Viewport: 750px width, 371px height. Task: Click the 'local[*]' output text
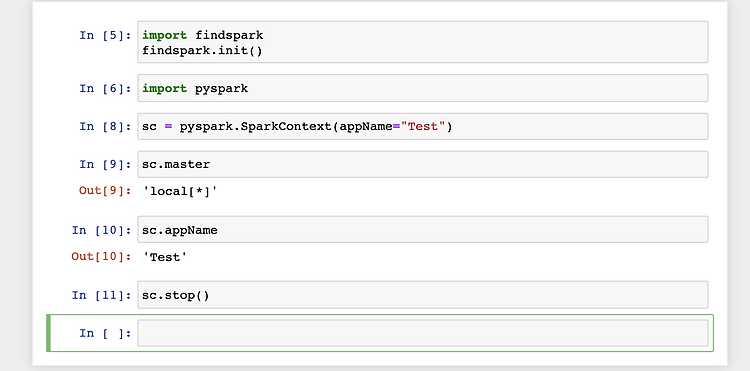click(180, 191)
